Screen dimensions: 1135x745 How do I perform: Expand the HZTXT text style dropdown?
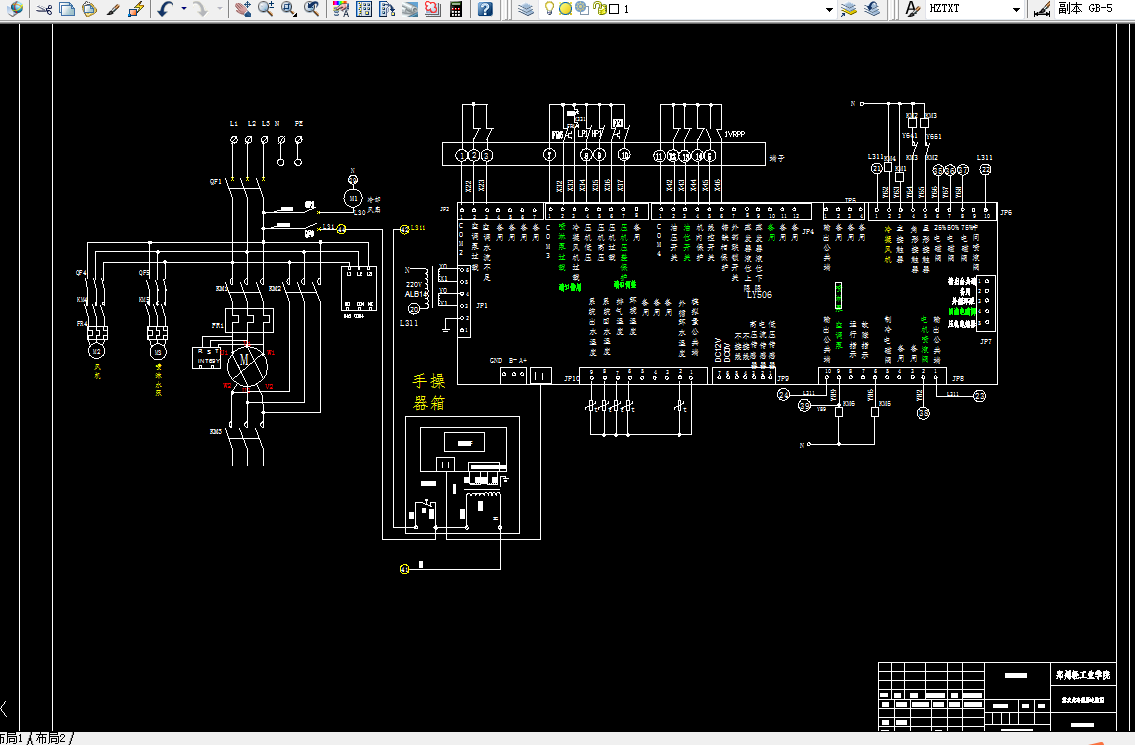pos(1016,9)
